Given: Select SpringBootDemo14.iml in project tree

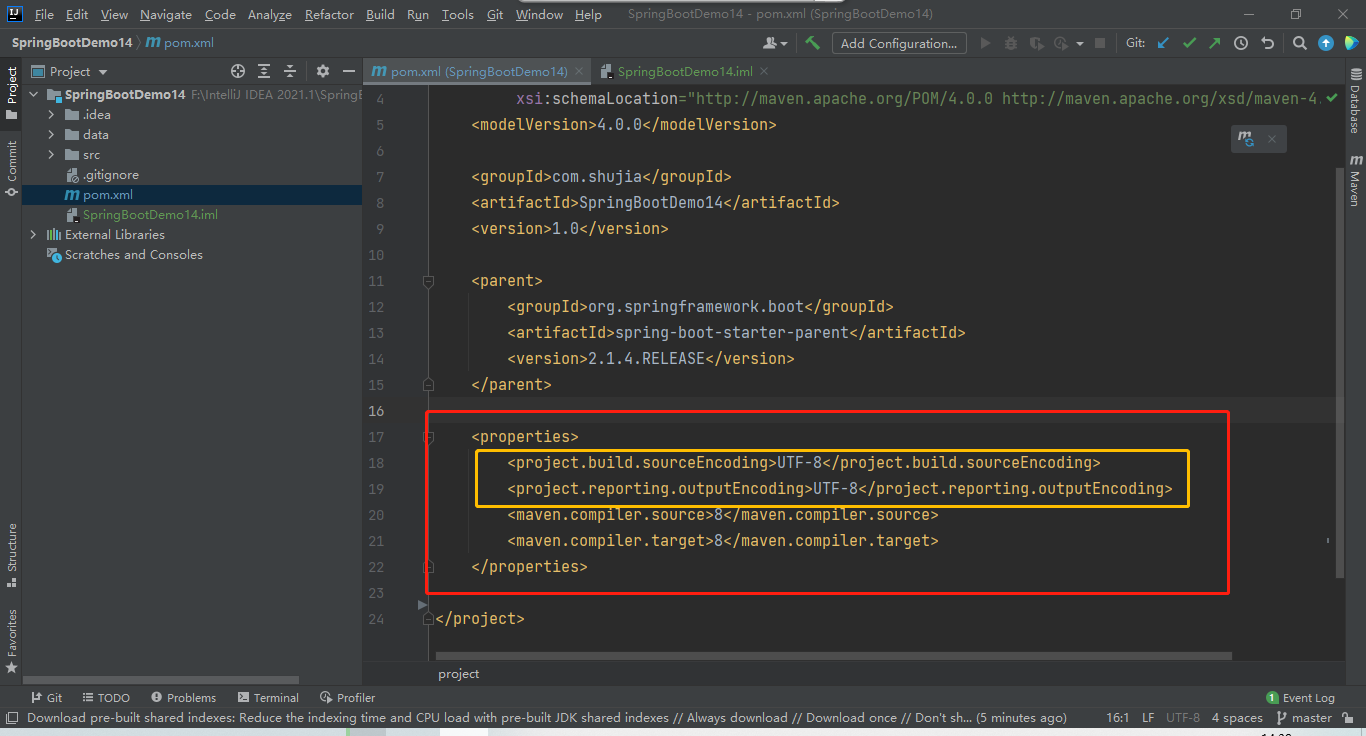Looking at the screenshot, I should [150, 215].
